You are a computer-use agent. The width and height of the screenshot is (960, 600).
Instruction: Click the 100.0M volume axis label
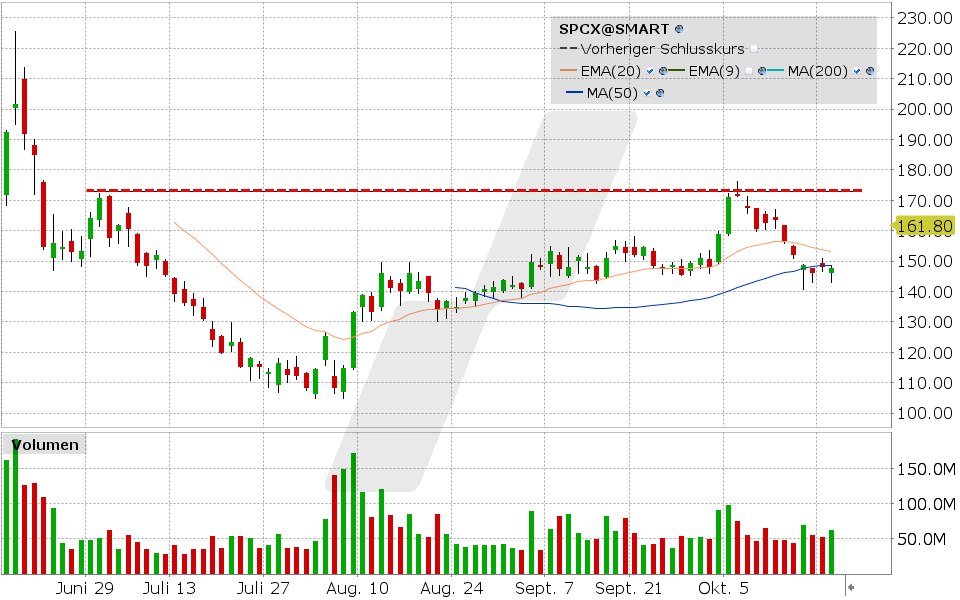pos(926,504)
